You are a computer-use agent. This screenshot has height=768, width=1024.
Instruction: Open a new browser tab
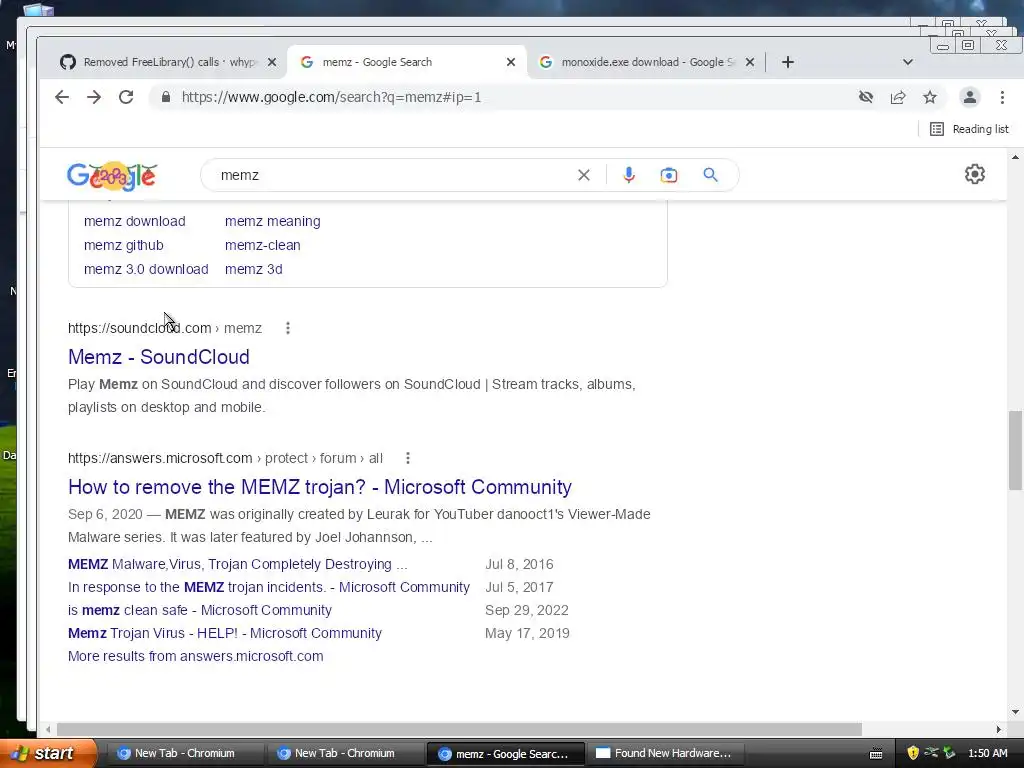(788, 62)
